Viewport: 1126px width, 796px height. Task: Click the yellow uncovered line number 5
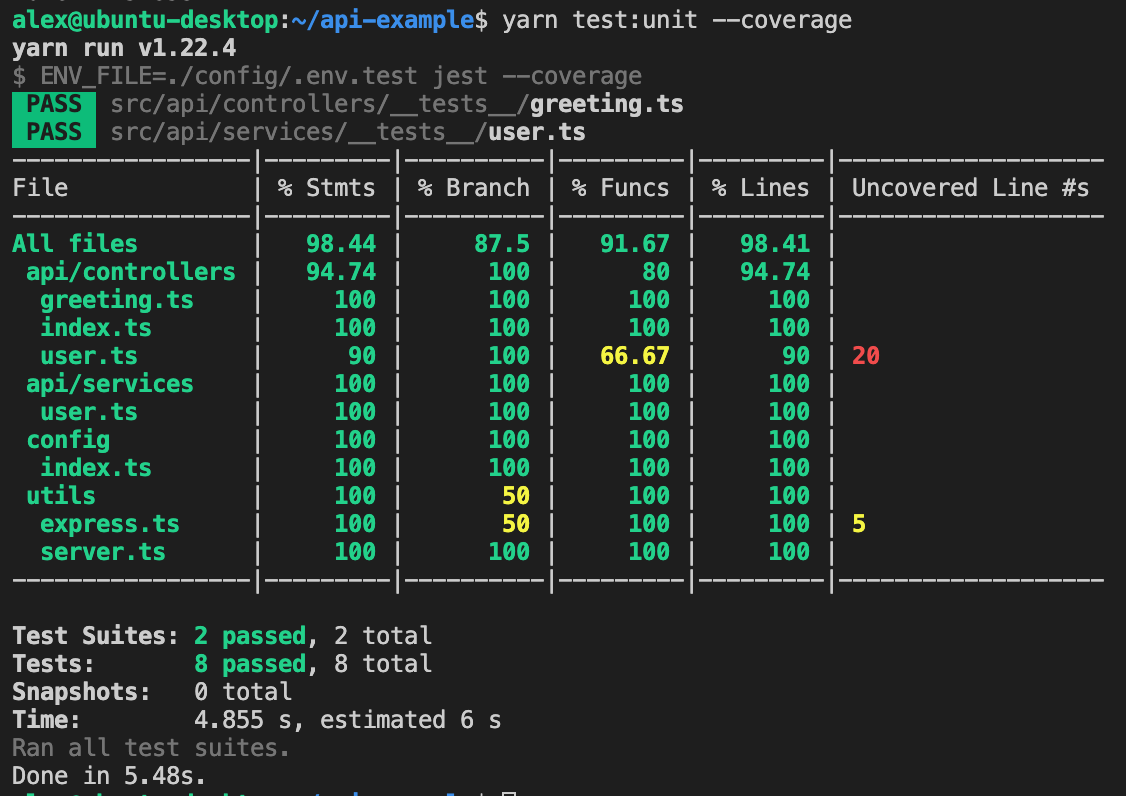(x=859, y=524)
